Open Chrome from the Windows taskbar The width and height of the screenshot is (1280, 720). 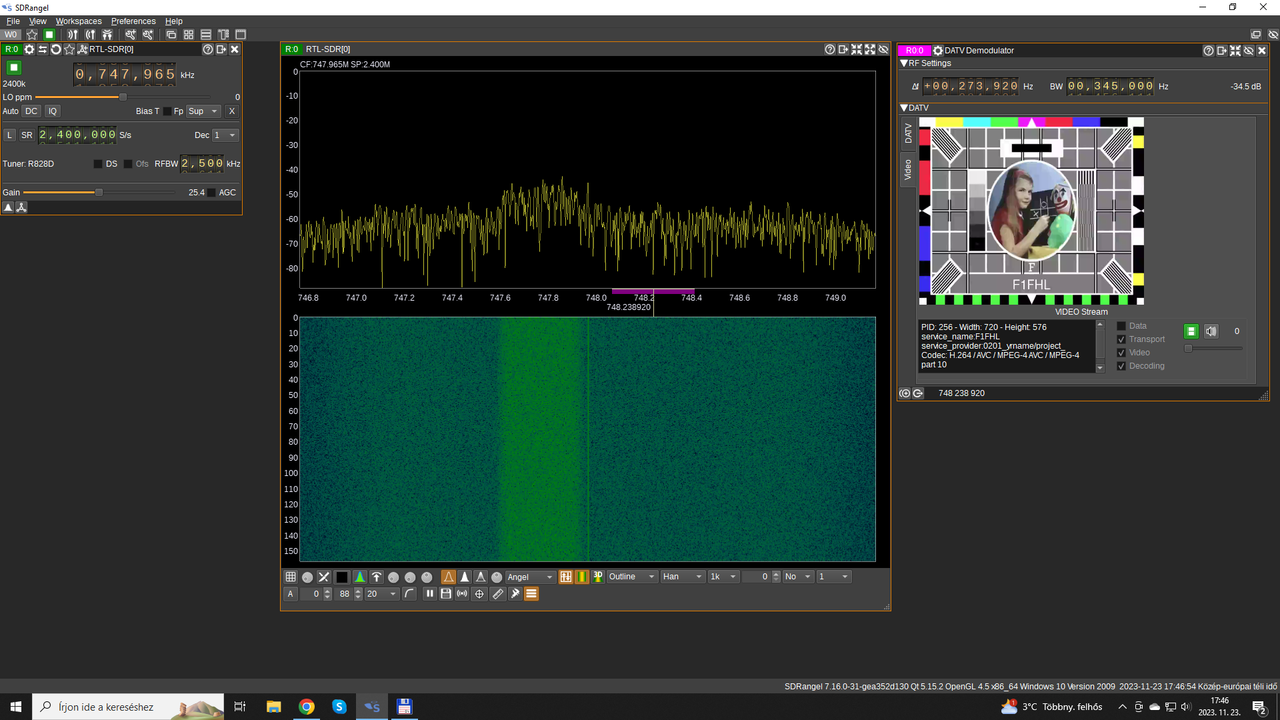pos(306,706)
